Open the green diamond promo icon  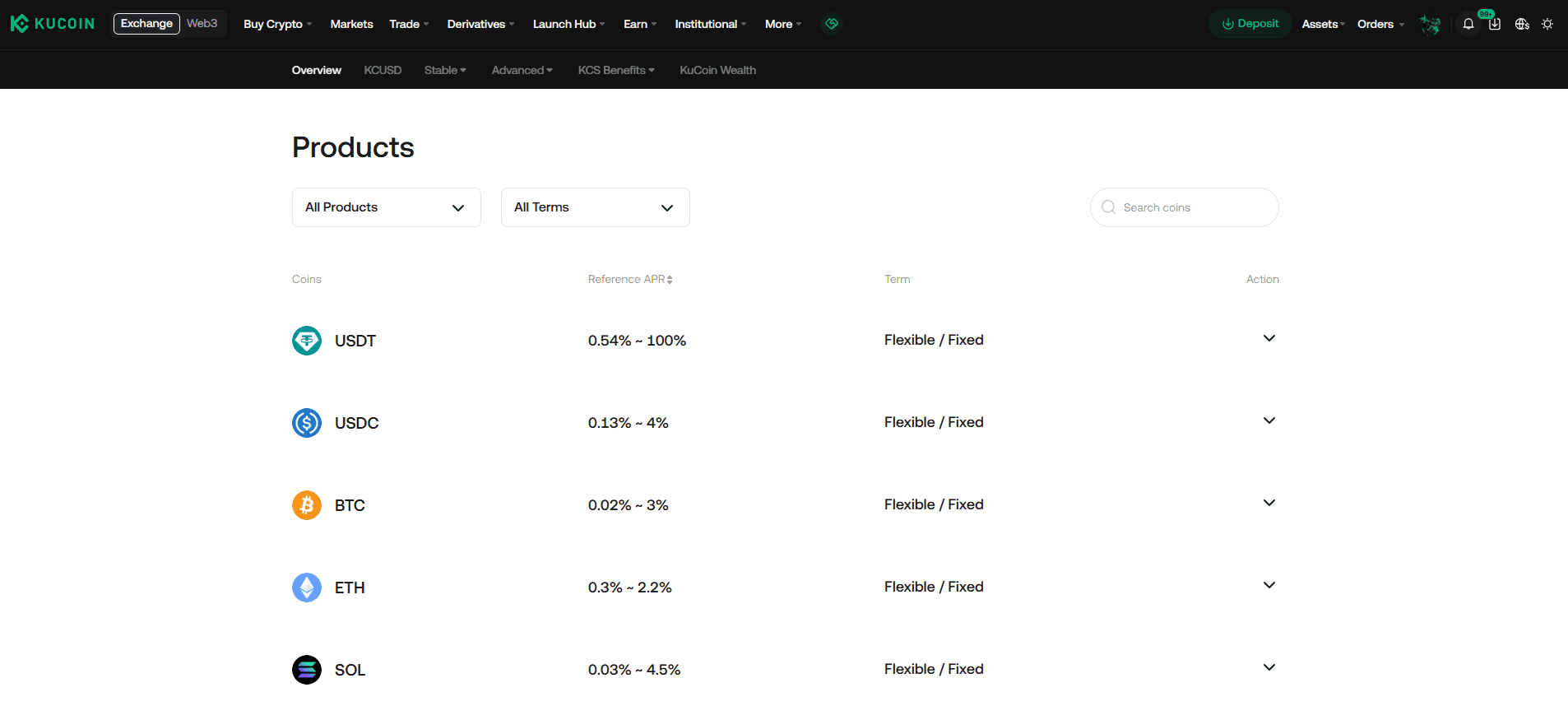832,24
